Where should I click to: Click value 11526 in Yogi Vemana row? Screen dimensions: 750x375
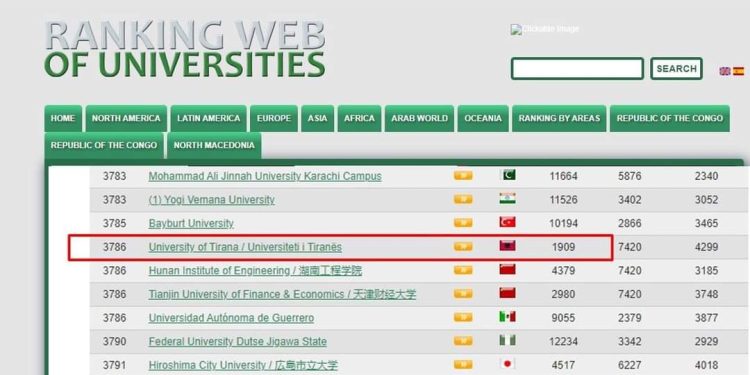coord(563,200)
